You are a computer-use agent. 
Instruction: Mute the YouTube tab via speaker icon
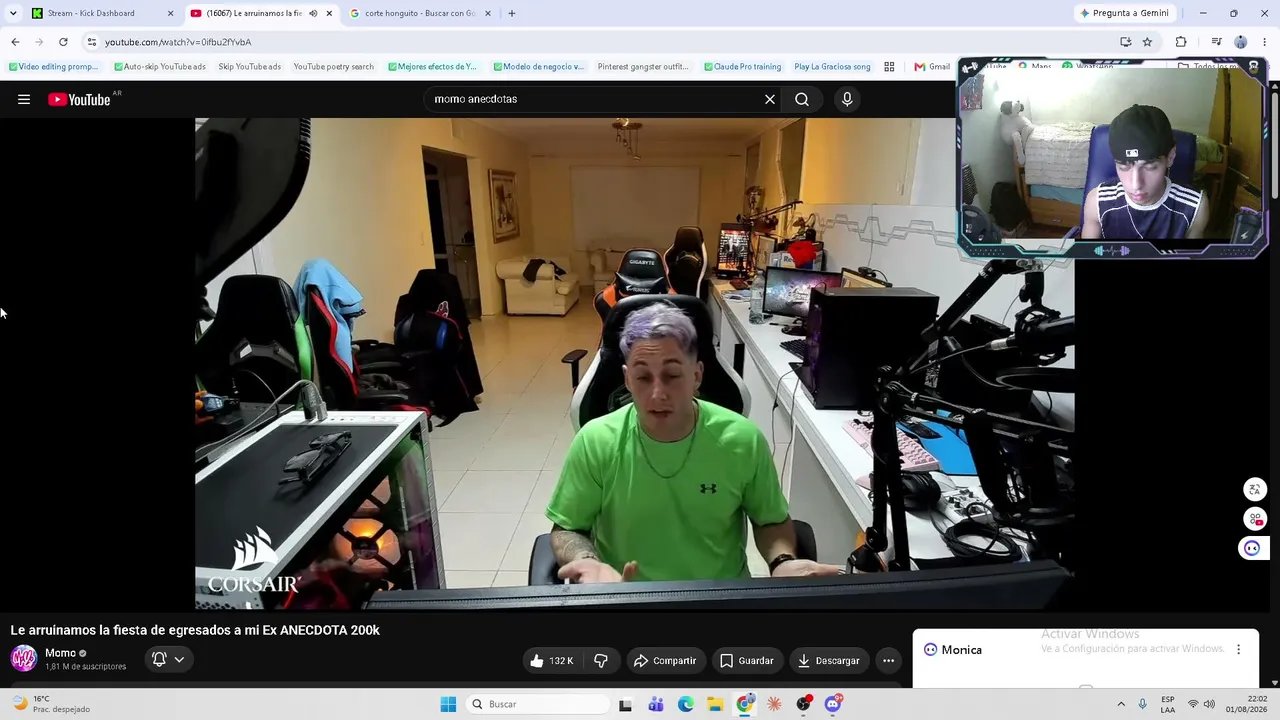point(313,13)
